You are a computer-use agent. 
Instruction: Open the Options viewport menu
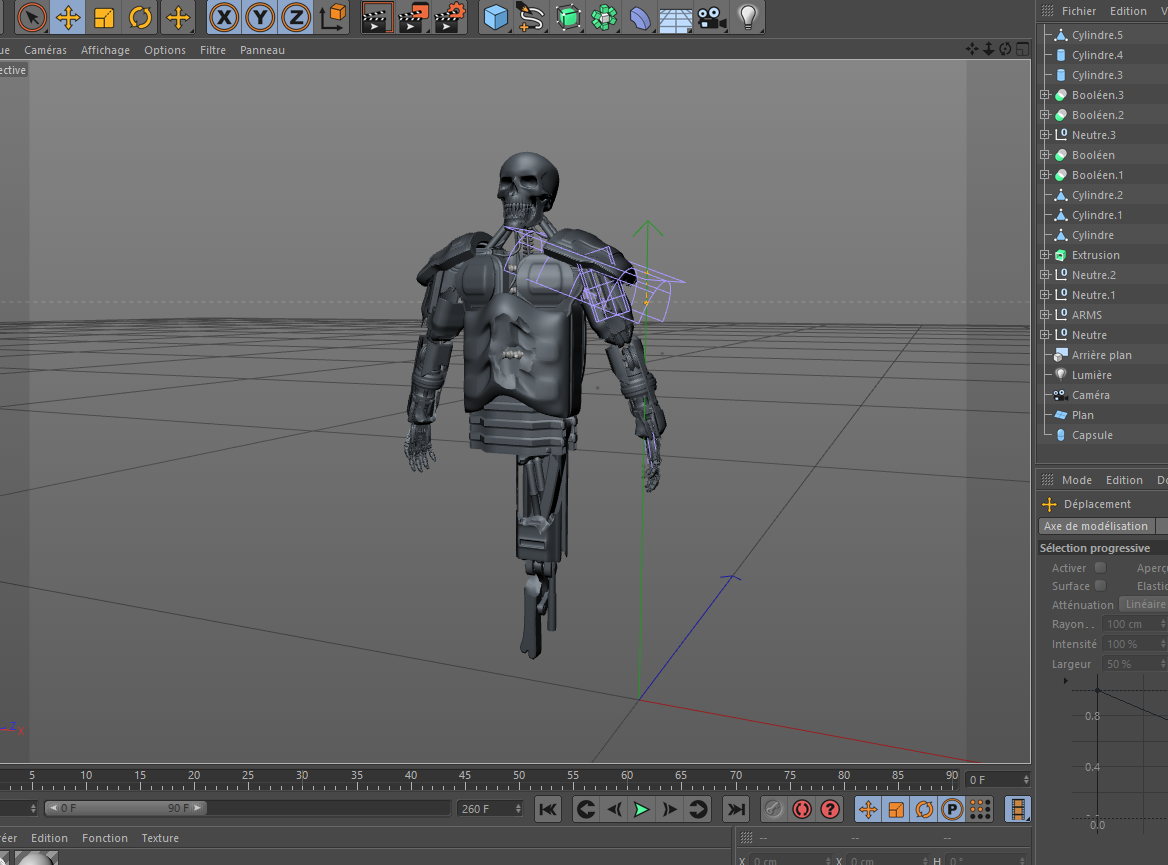pyautogui.click(x=165, y=50)
